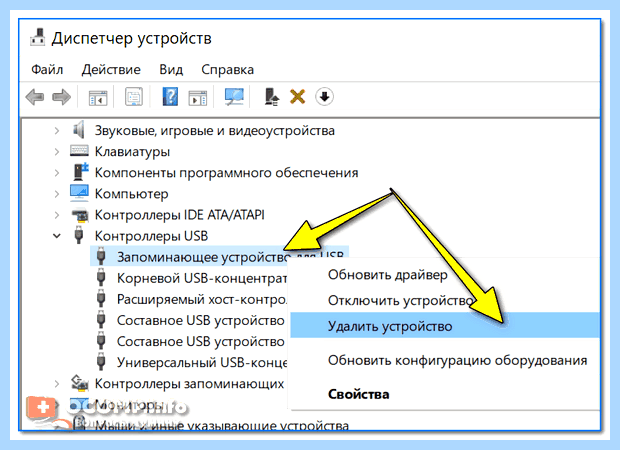Click Scan for hardware changes monitor icon
Screen dimensions: 620x450
coord(234,96)
